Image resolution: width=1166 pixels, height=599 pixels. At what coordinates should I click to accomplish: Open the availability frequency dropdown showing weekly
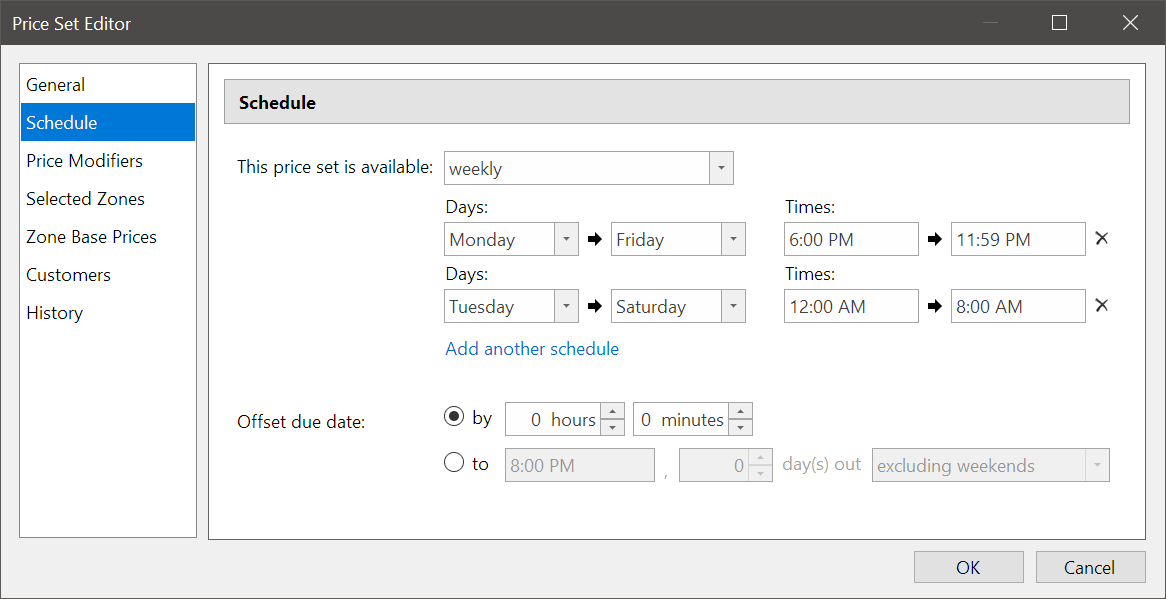pyautogui.click(x=721, y=167)
